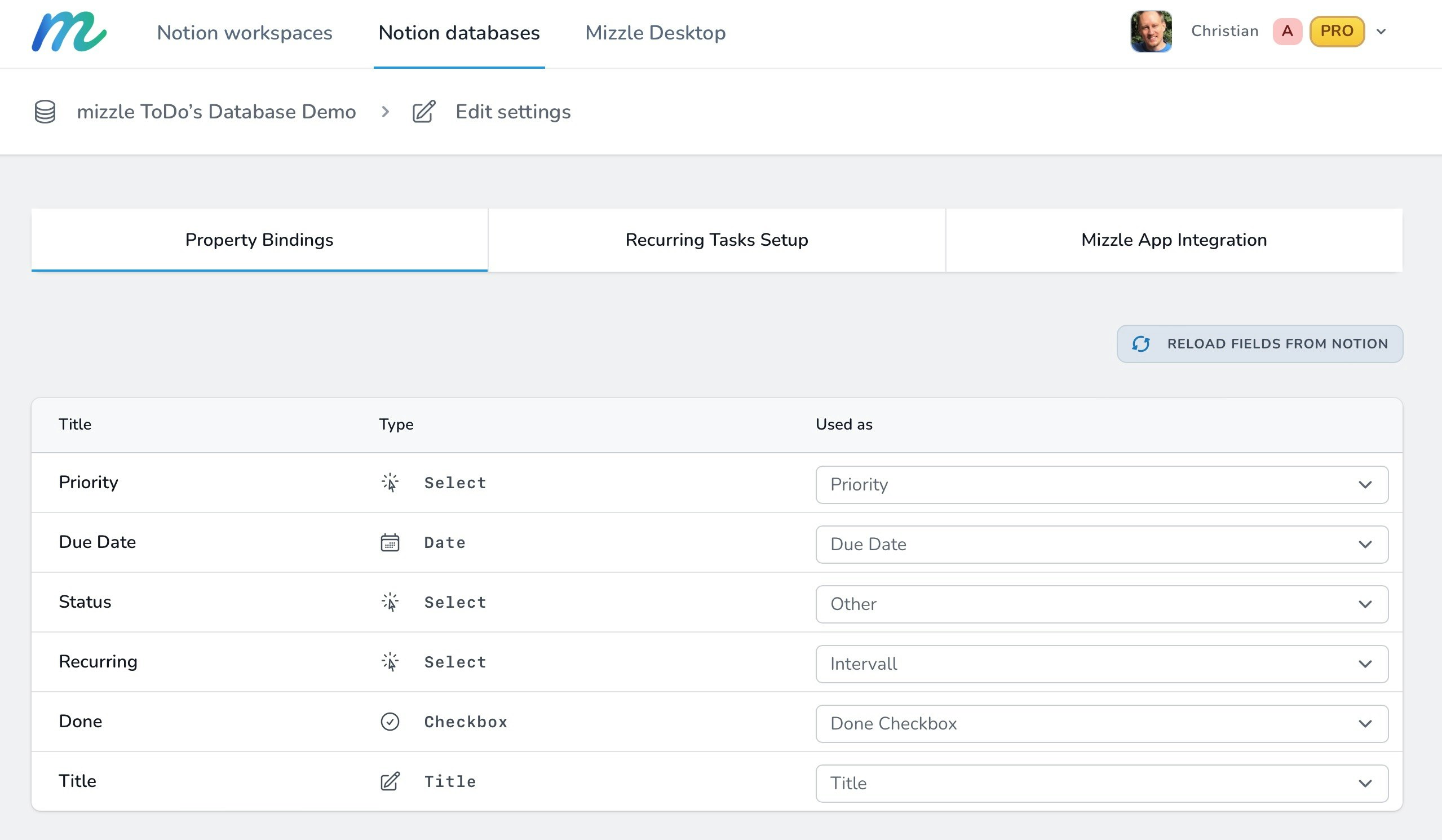The image size is (1442, 840).
Task: Click the database stack icon in breadcrumb
Action: [x=45, y=112]
